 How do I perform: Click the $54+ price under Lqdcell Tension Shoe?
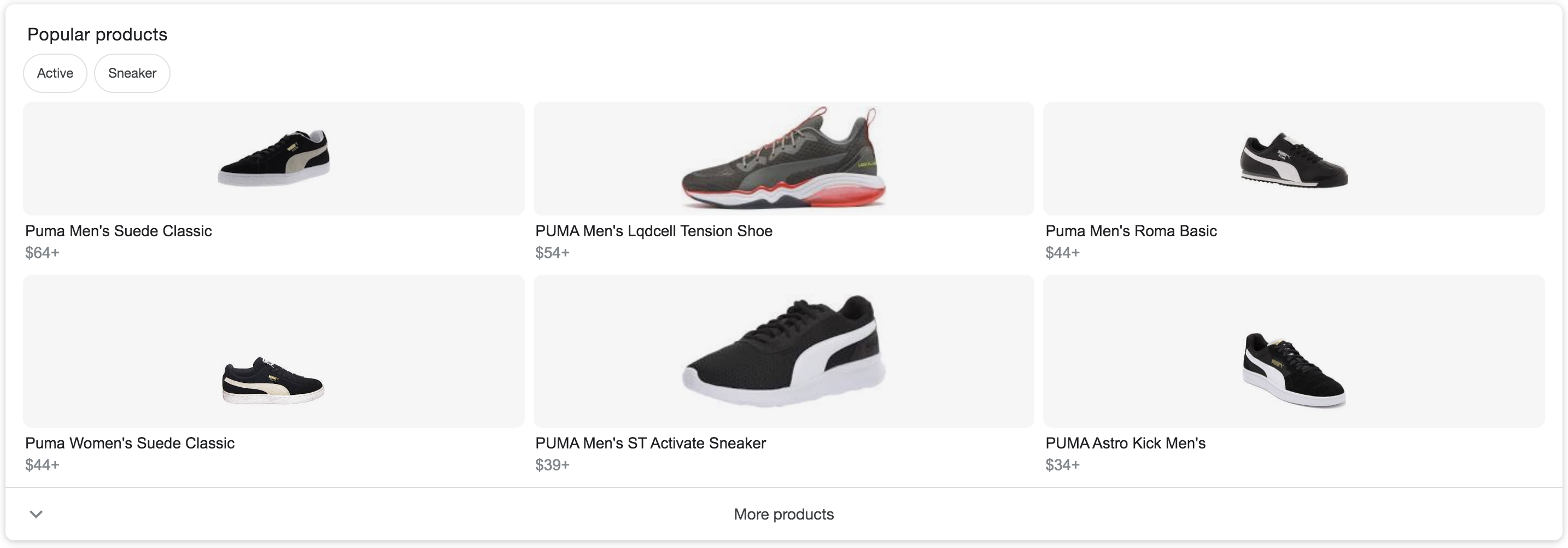[x=552, y=253]
